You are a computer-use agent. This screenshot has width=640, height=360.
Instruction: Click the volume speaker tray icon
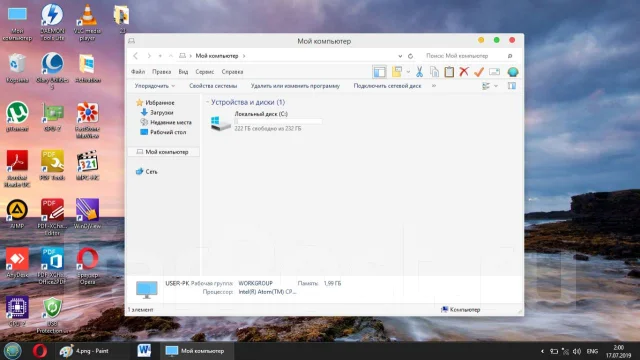(577, 351)
